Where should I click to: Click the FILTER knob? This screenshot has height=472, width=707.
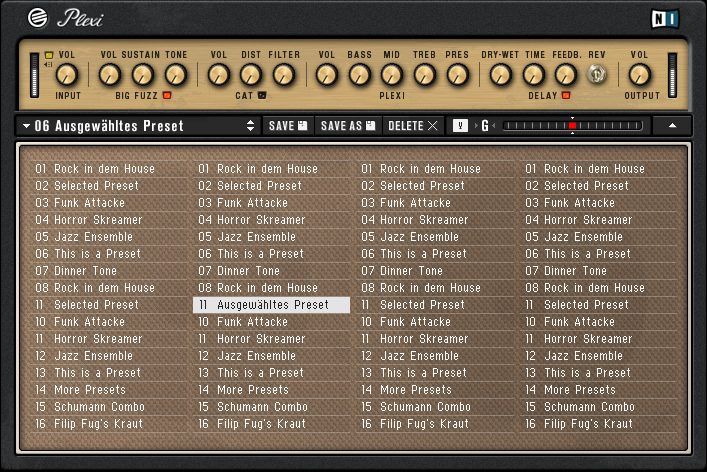(x=284, y=75)
